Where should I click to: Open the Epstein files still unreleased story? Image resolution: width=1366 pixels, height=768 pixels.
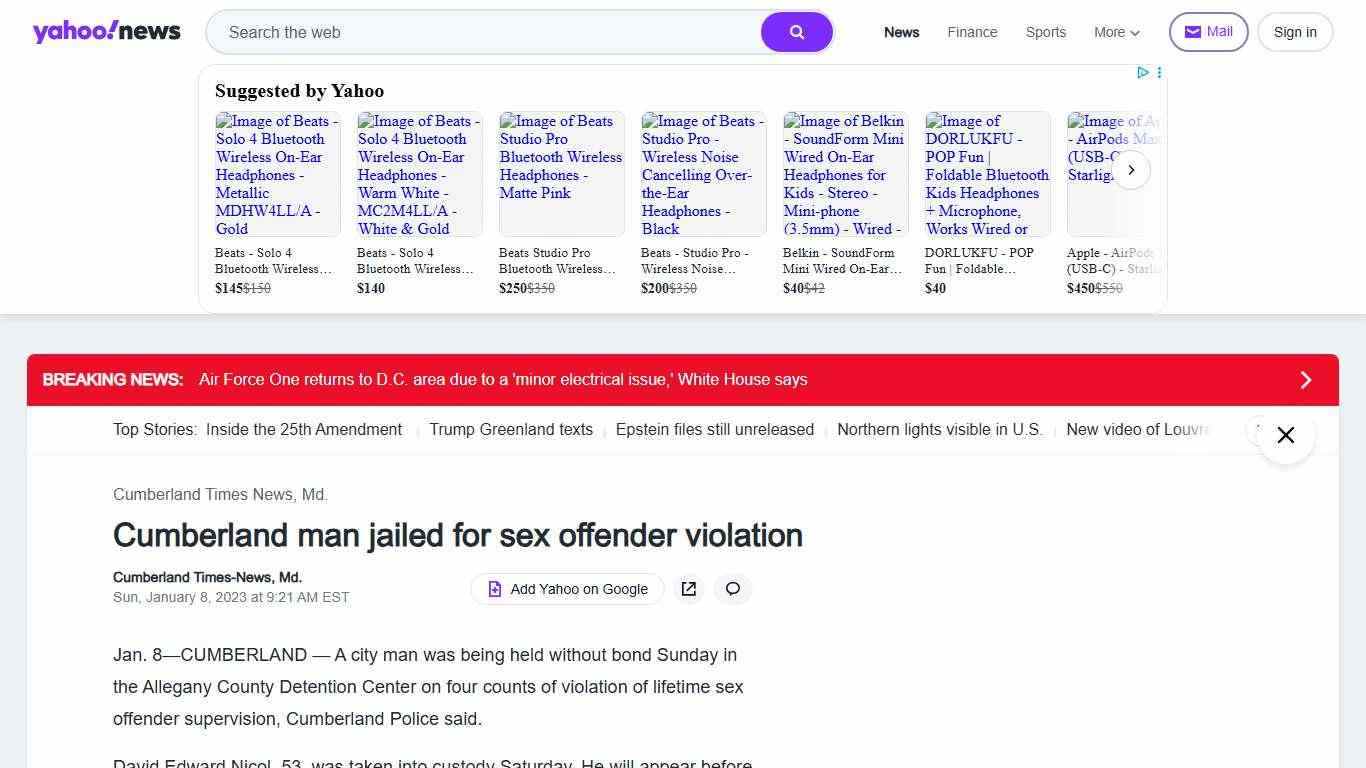pyautogui.click(x=715, y=429)
